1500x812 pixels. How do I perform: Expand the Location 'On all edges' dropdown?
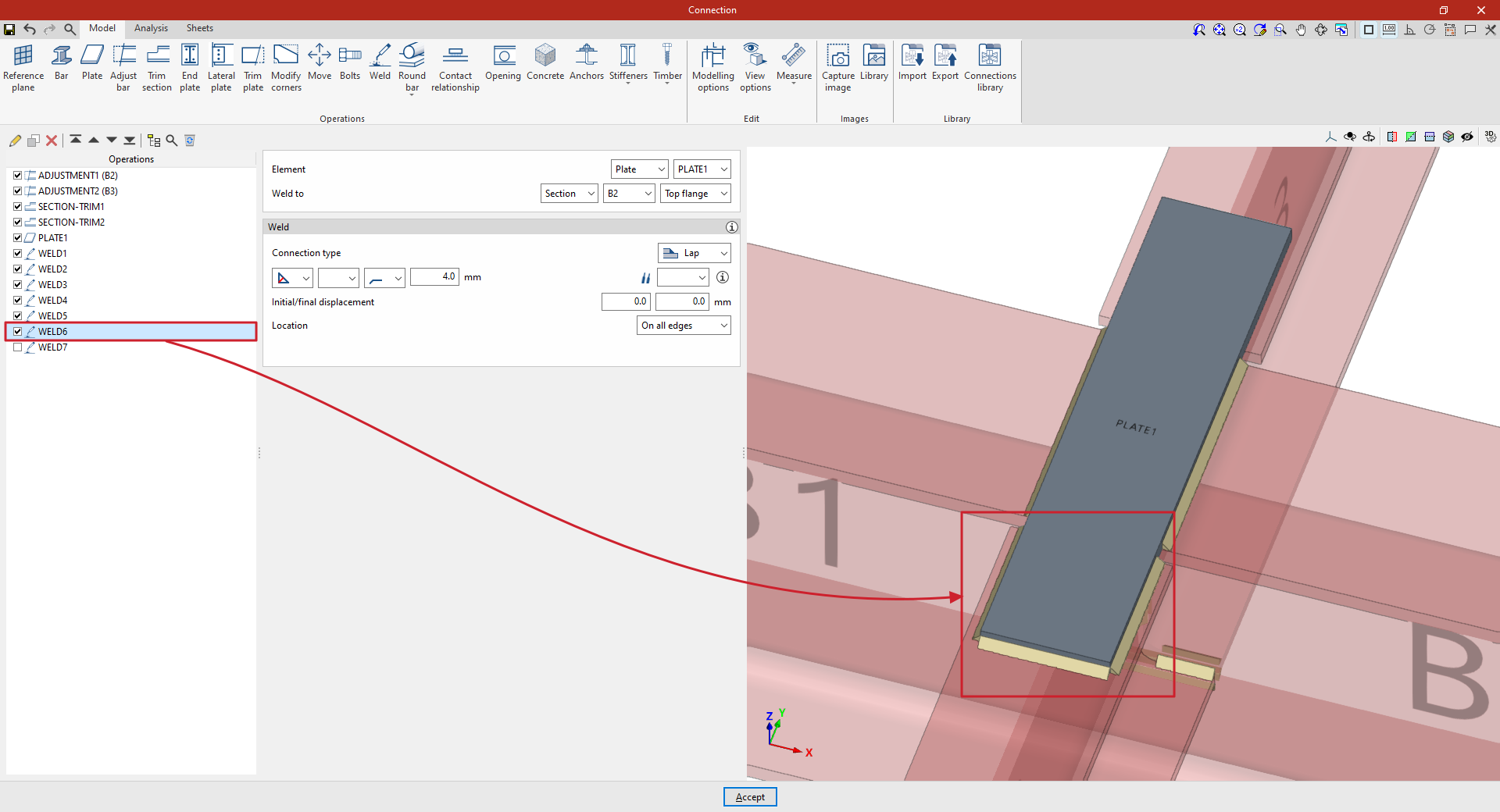point(684,326)
